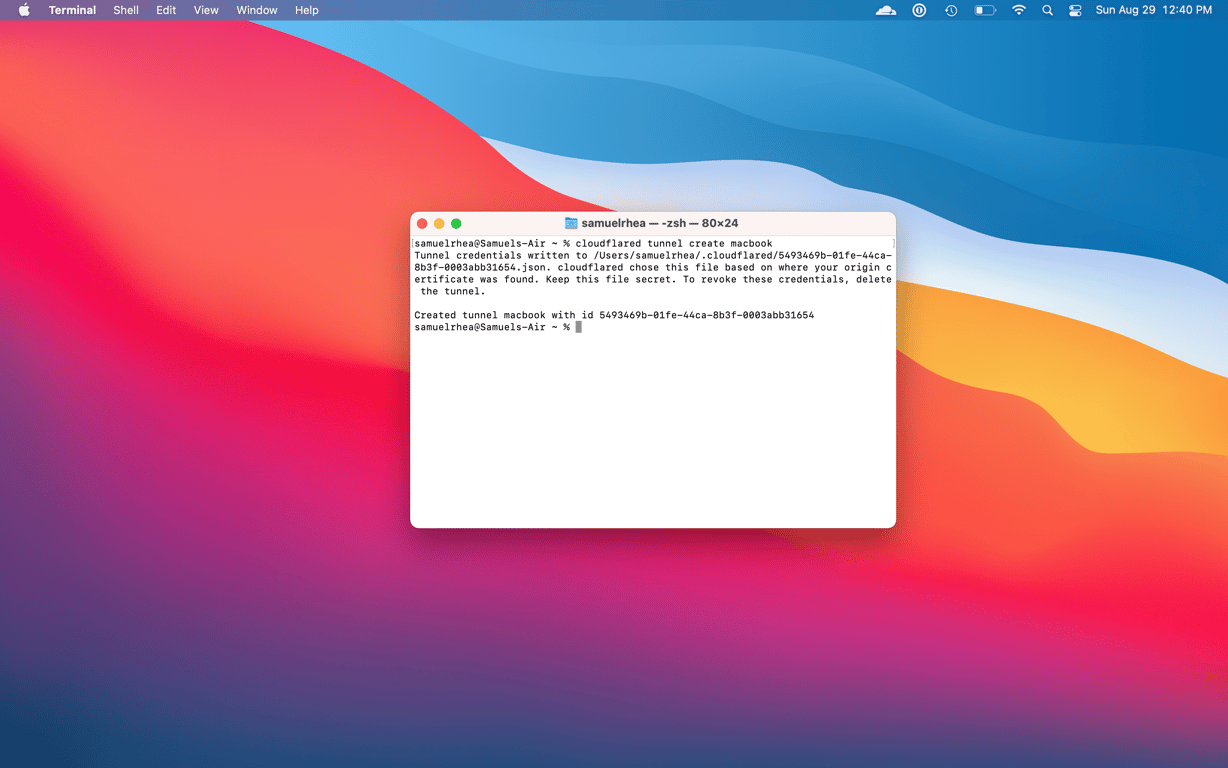Click the 8b3f-0003abb31654.json file name text
1228x768 pixels.
pos(482,267)
